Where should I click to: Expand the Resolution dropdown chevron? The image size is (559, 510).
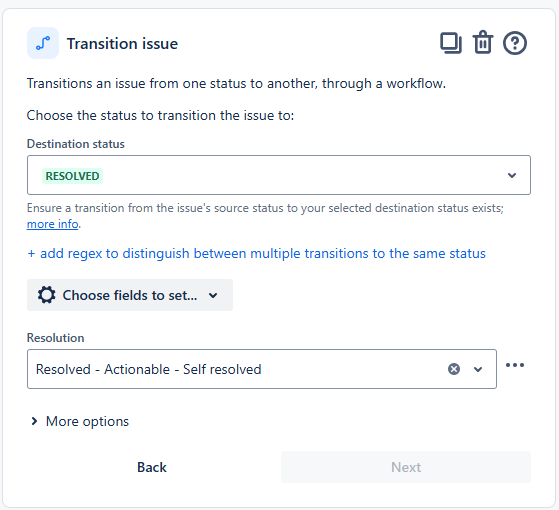pos(478,369)
